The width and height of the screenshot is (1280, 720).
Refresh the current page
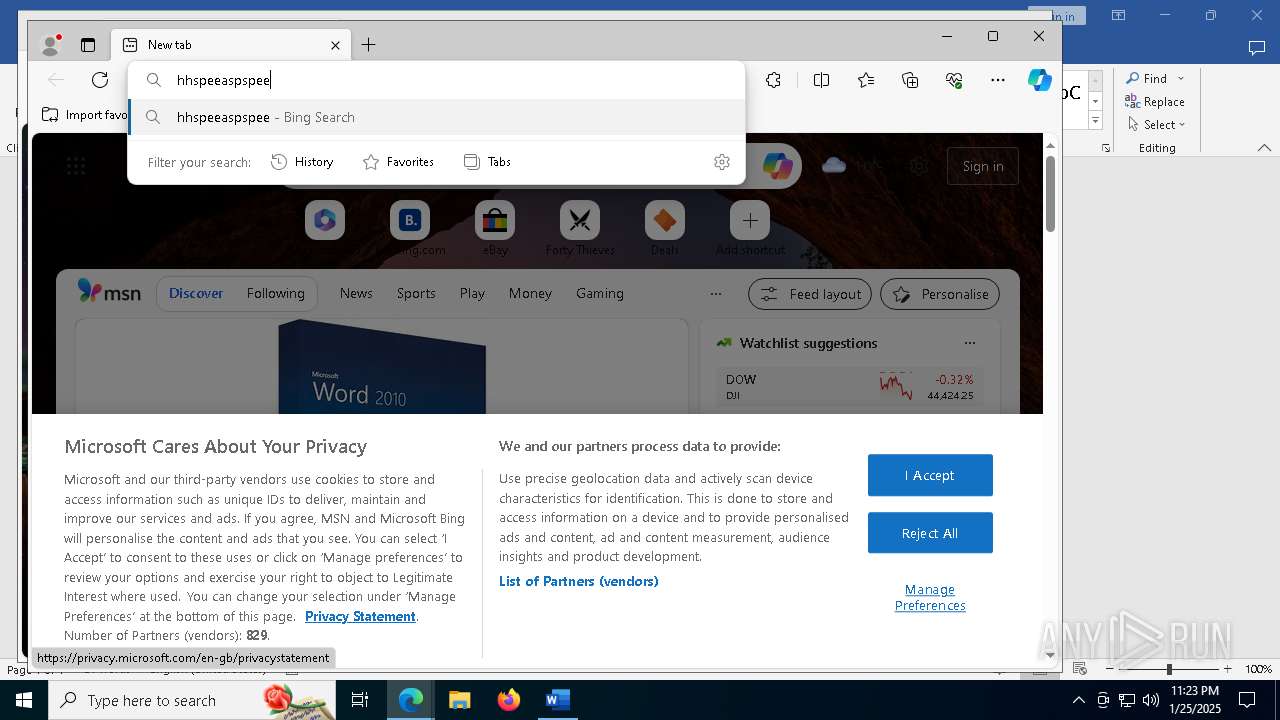pyautogui.click(x=100, y=80)
